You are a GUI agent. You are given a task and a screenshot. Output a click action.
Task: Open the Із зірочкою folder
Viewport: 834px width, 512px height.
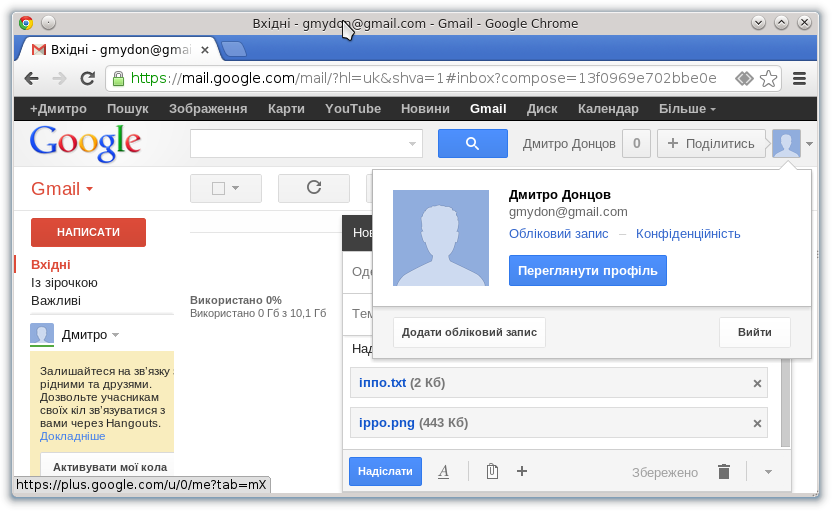(64, 283)
